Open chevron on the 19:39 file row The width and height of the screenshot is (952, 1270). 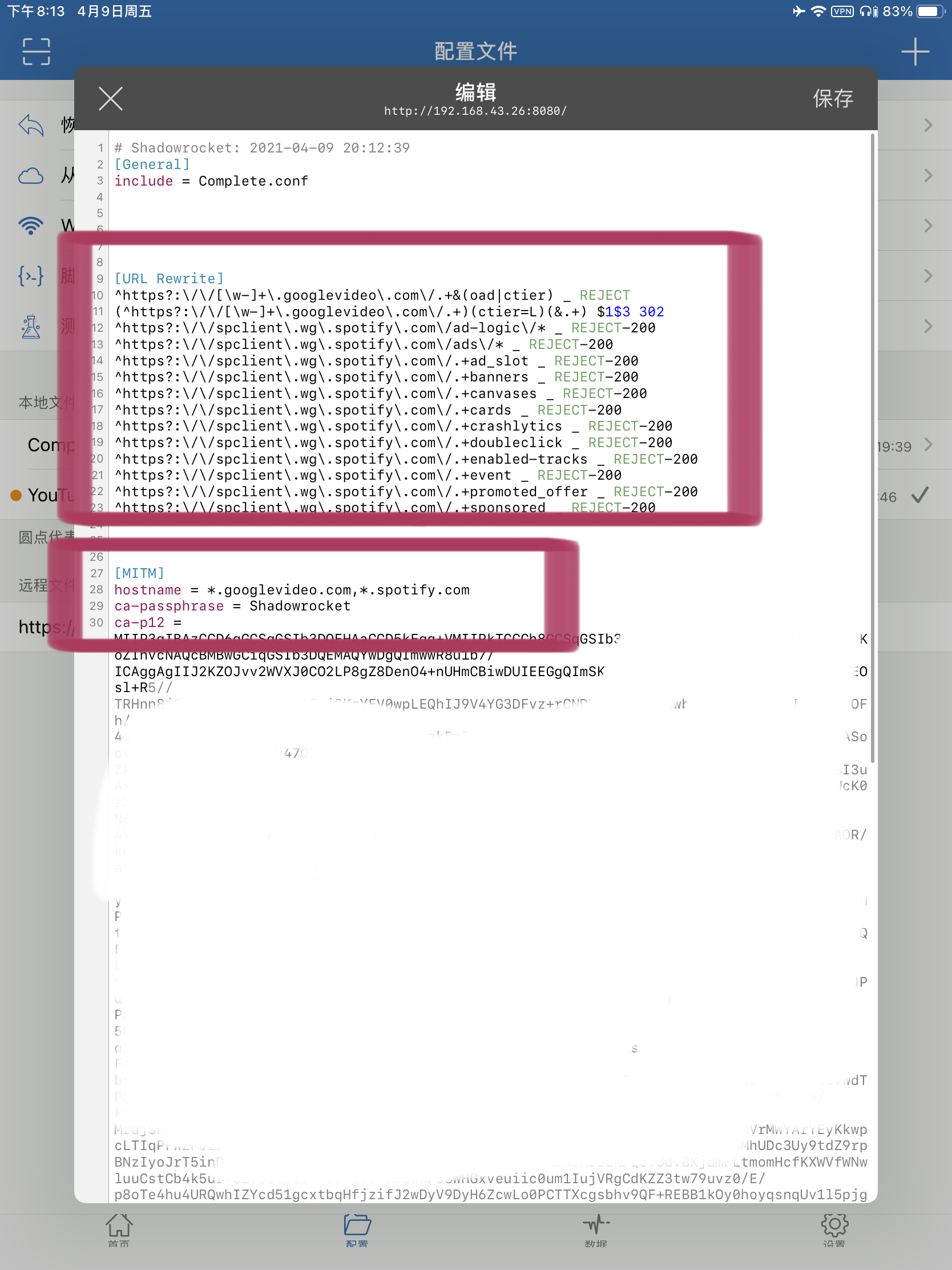[x=928, y=445]
